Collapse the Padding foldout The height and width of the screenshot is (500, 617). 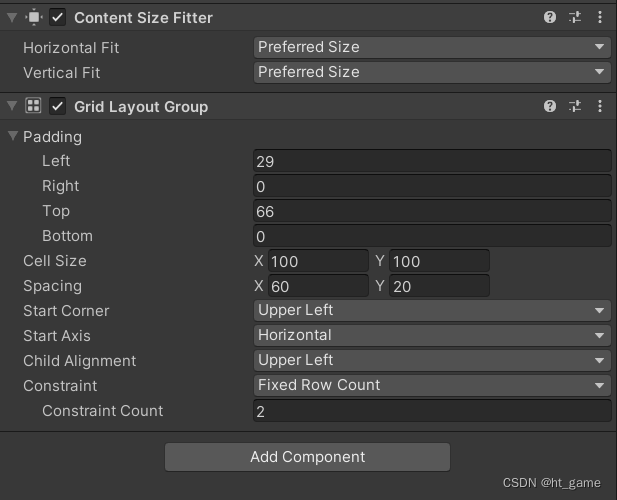[13, 136]
